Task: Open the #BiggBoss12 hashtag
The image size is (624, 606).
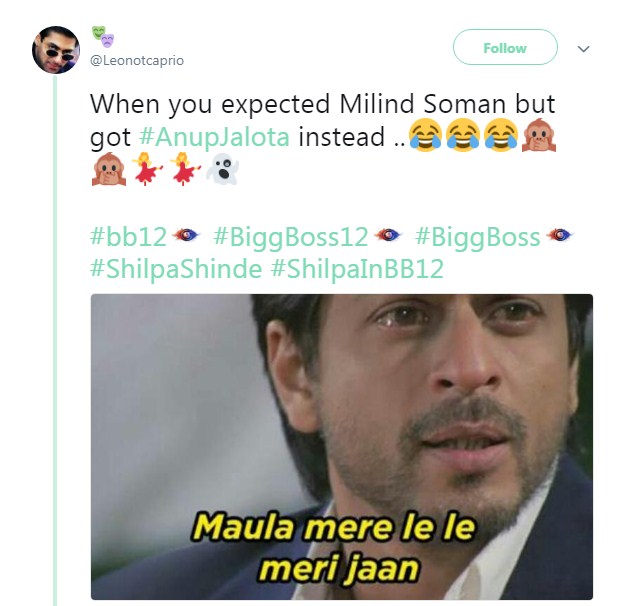Action: tap(291, 237)
